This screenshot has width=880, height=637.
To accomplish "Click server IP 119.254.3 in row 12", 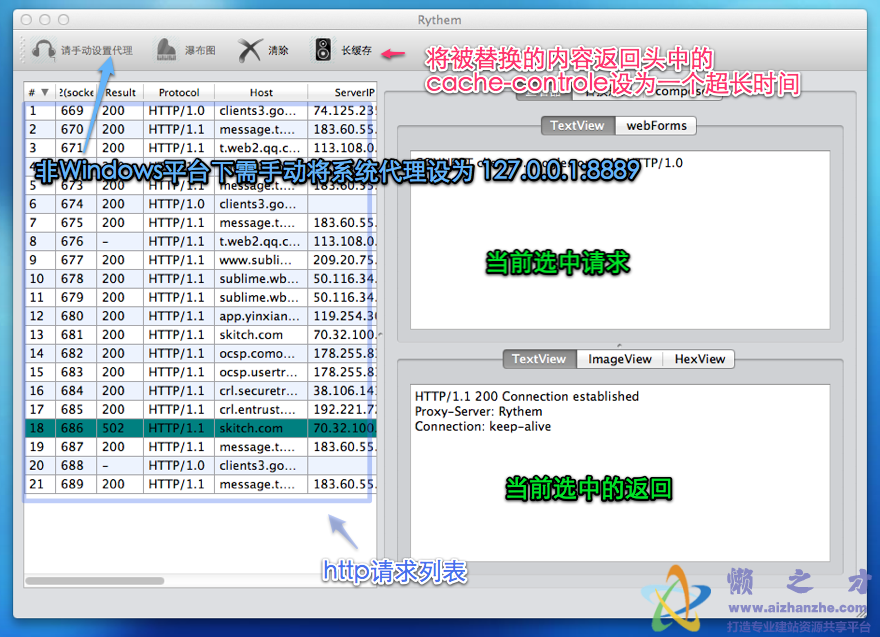I will [x=344, y=316].
